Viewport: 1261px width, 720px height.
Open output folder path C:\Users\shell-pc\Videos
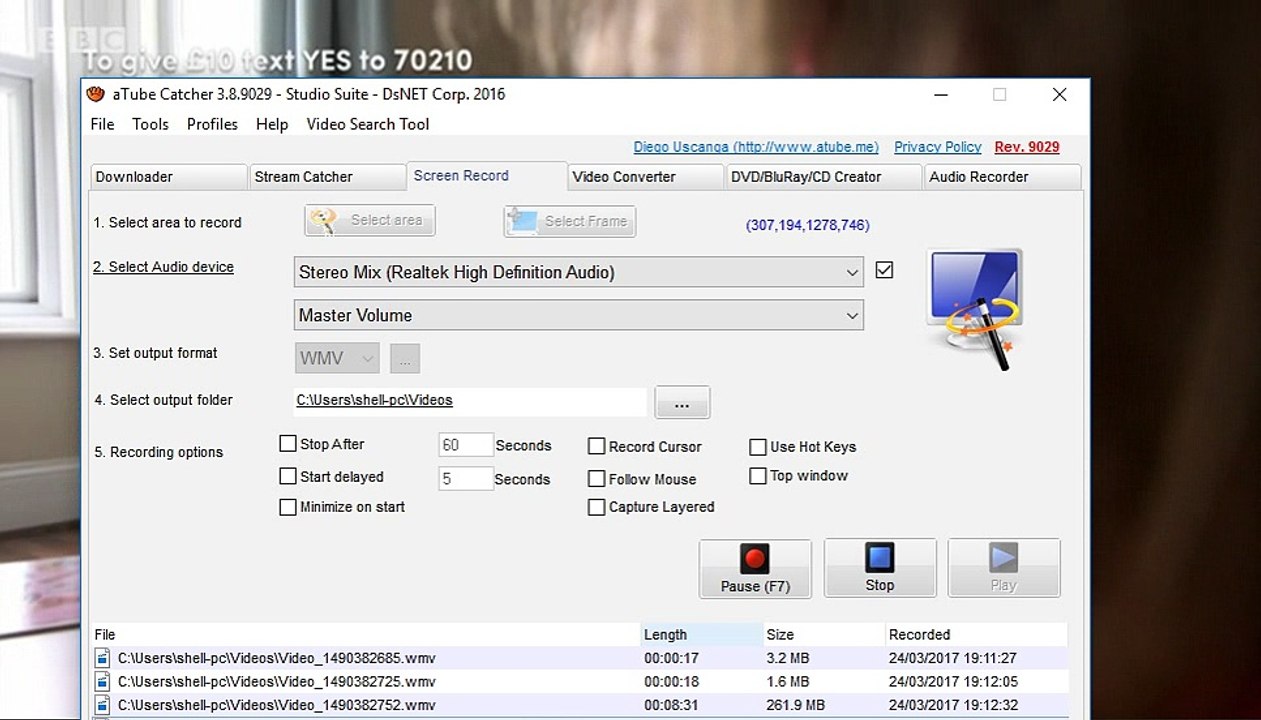click(x=374, y=400)
